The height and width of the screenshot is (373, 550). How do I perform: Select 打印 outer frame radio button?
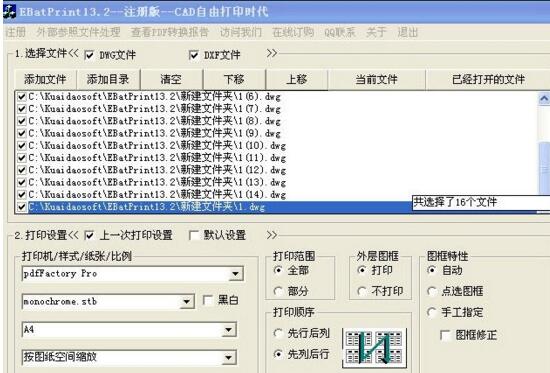(362, 270)
